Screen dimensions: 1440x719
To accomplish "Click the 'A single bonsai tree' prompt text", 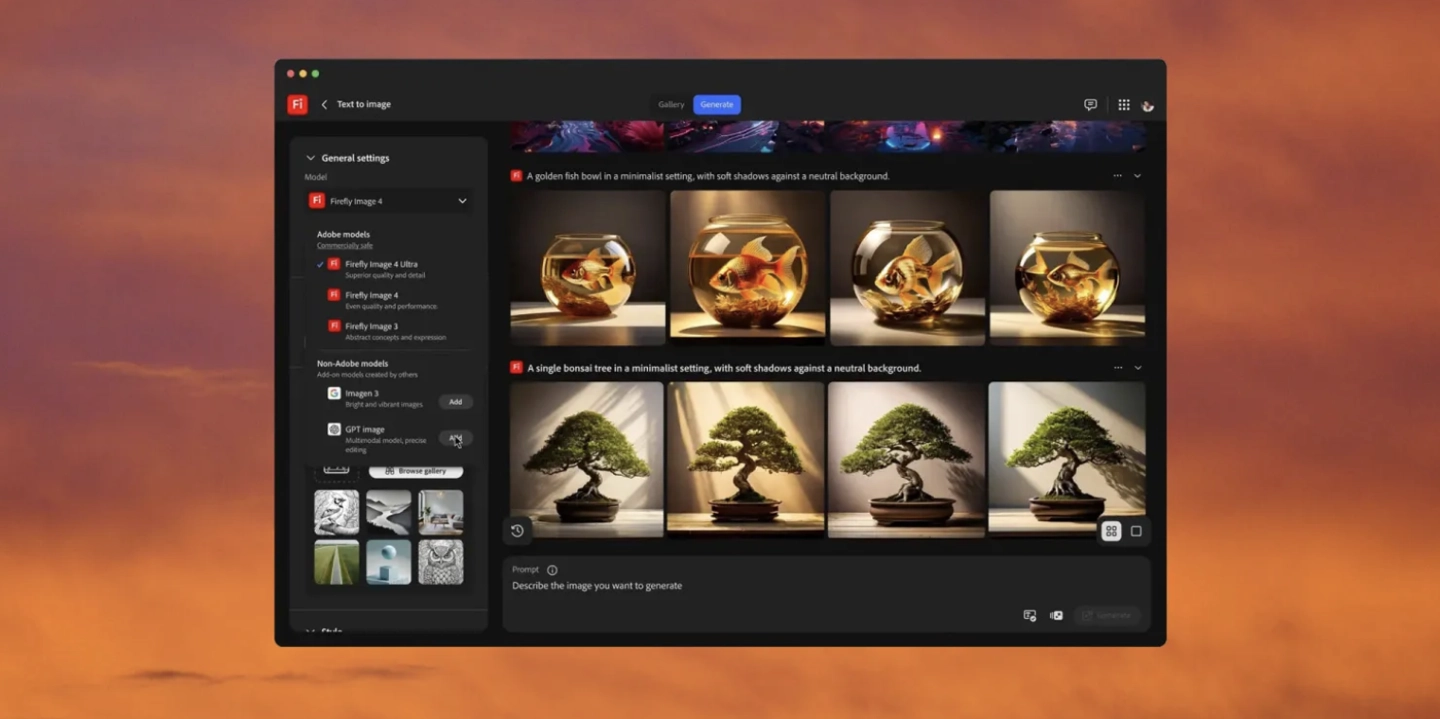I will (x=724, y=368).
